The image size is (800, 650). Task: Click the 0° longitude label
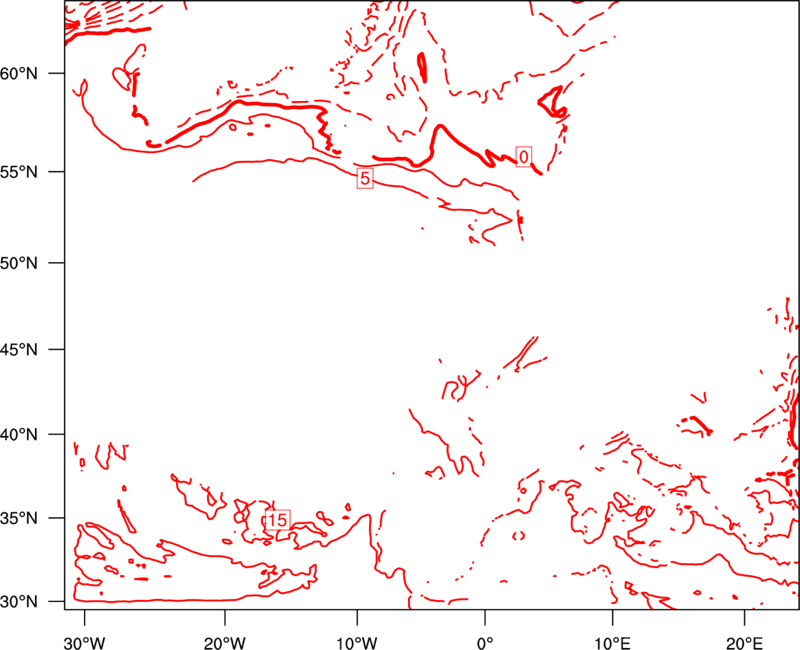pos(485,643)
